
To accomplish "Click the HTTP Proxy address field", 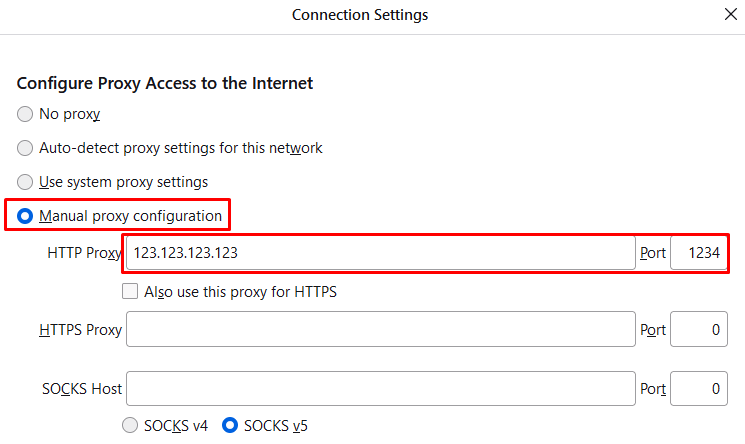I will coord(380,254).
